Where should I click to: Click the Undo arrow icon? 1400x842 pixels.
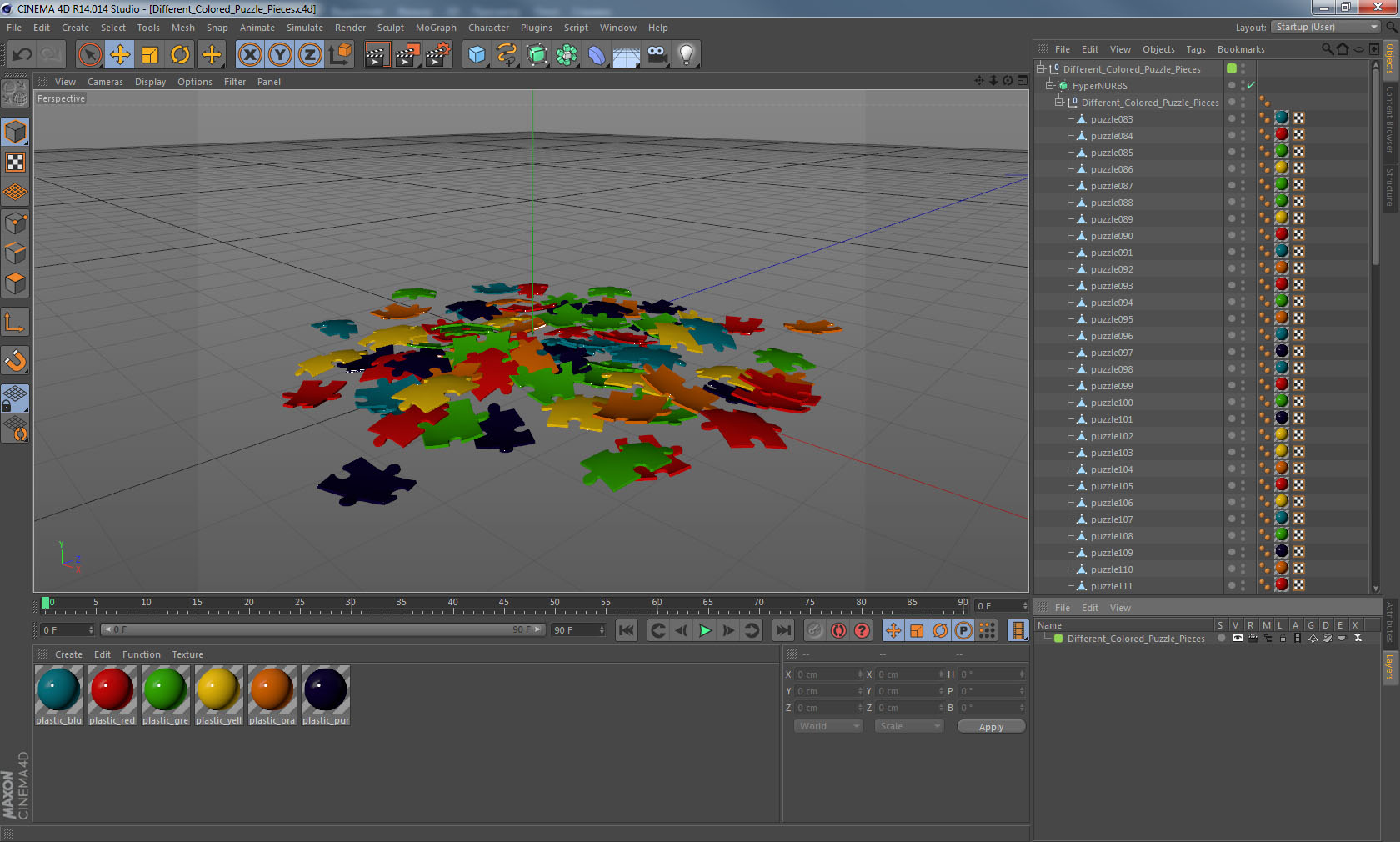[x=22, y=55]
